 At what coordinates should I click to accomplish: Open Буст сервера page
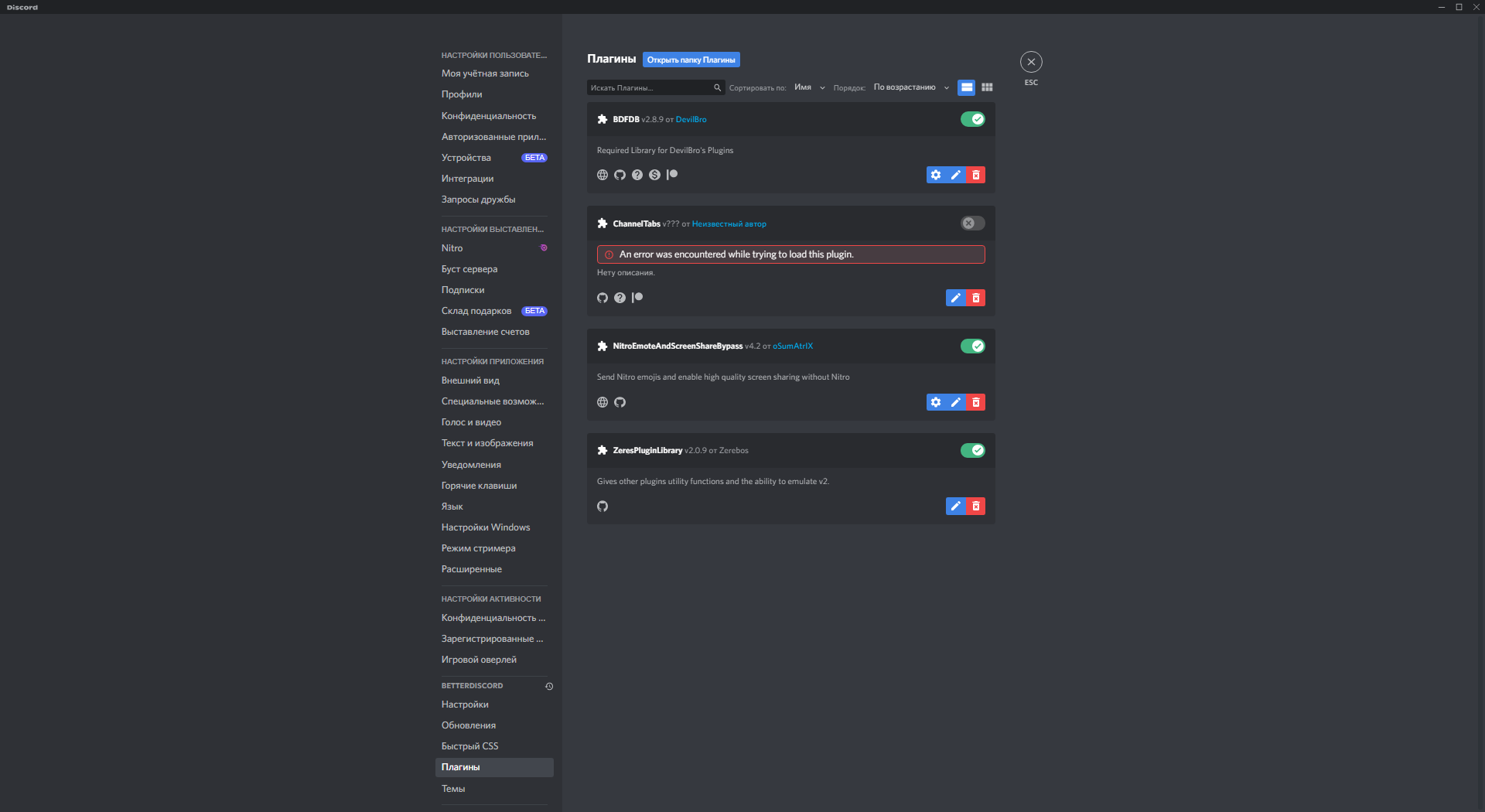point(494,269)
